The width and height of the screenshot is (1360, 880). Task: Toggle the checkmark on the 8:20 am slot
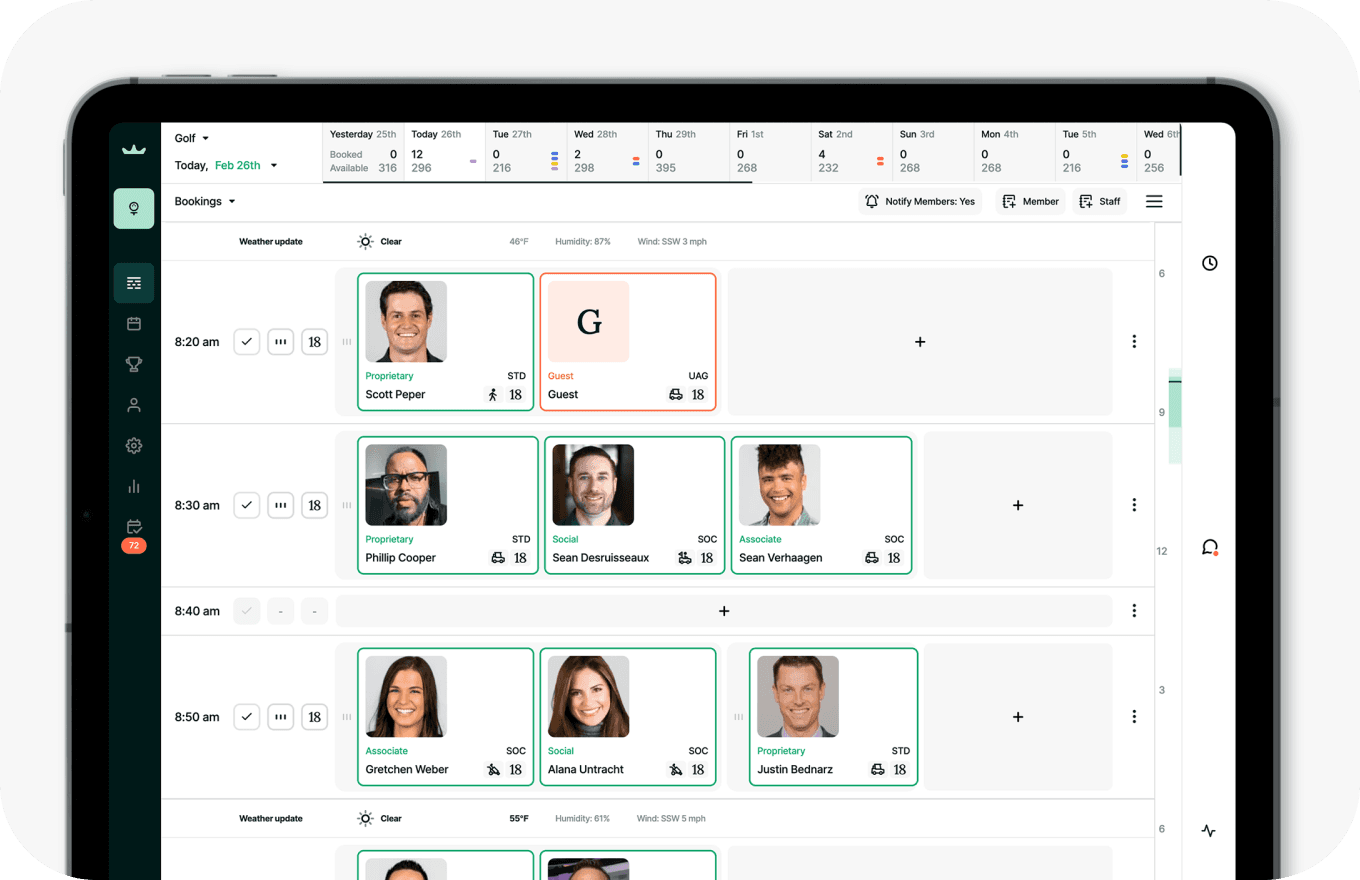point(247,341)
